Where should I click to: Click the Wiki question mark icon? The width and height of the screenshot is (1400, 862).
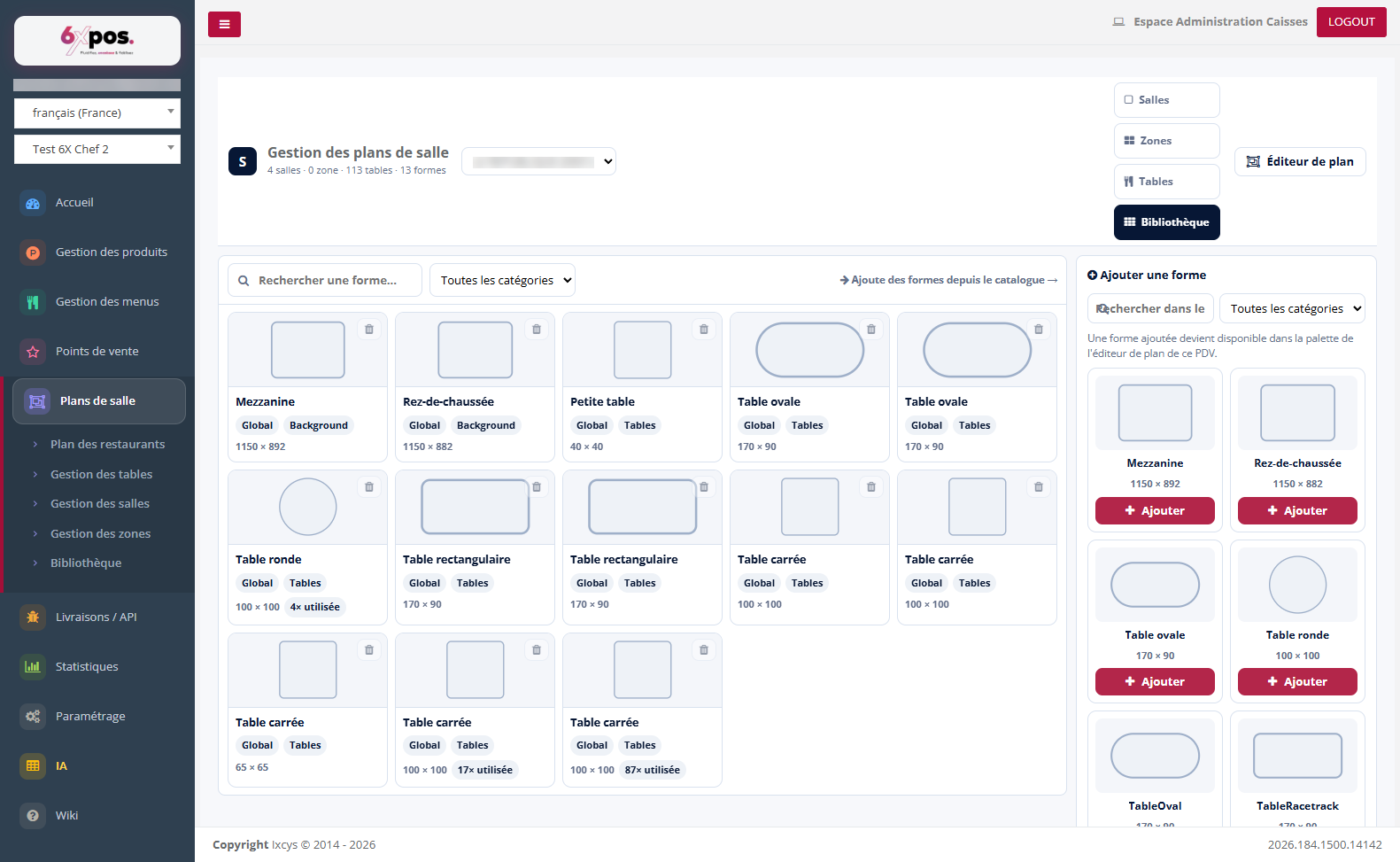click(x=33, y=816)
